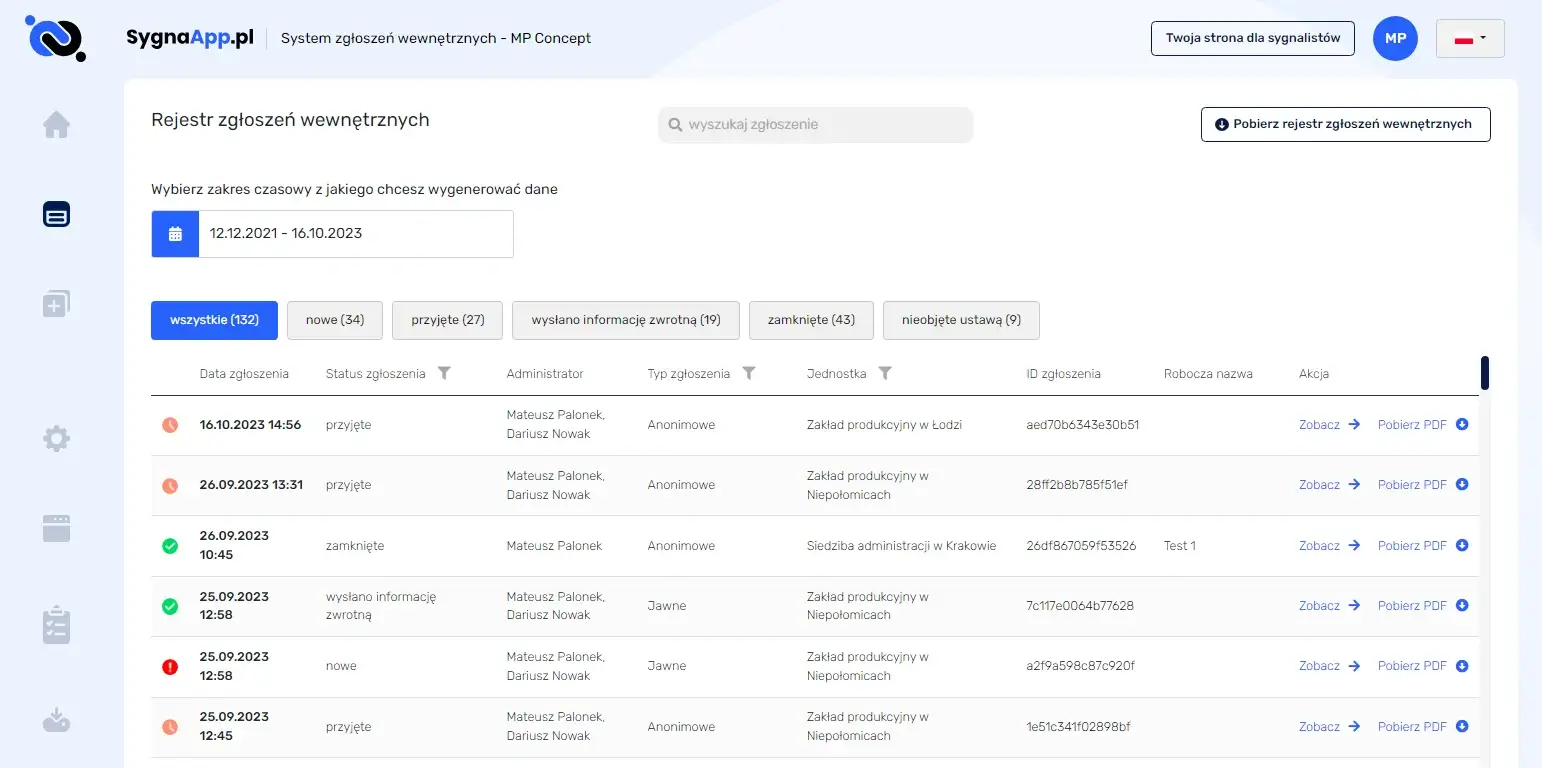Screen dimensions: 1542x768
Task: Click date 26.09.2023 13:31 cell
Action: 251,485
